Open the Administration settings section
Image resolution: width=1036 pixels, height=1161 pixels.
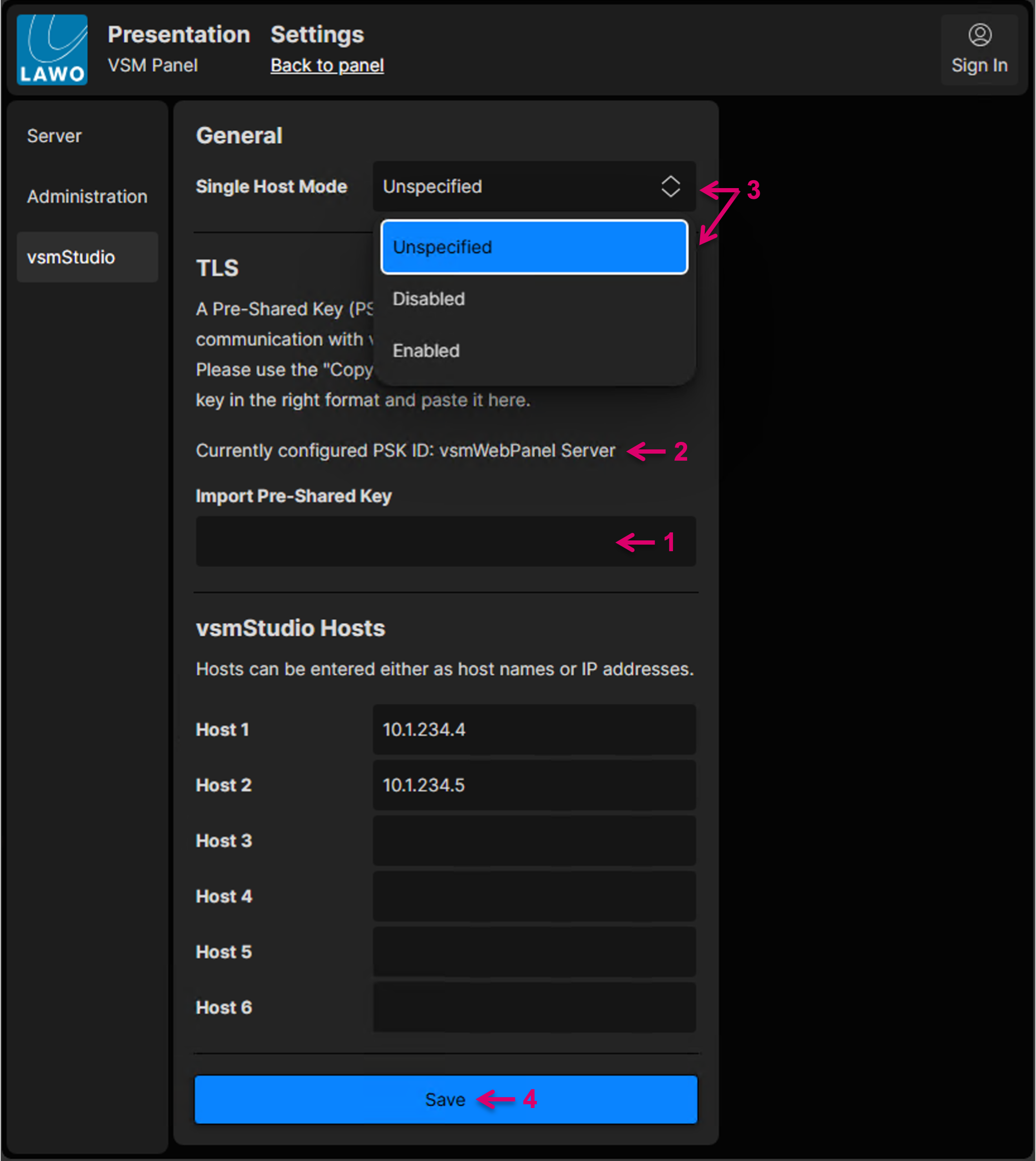point(86,197)
